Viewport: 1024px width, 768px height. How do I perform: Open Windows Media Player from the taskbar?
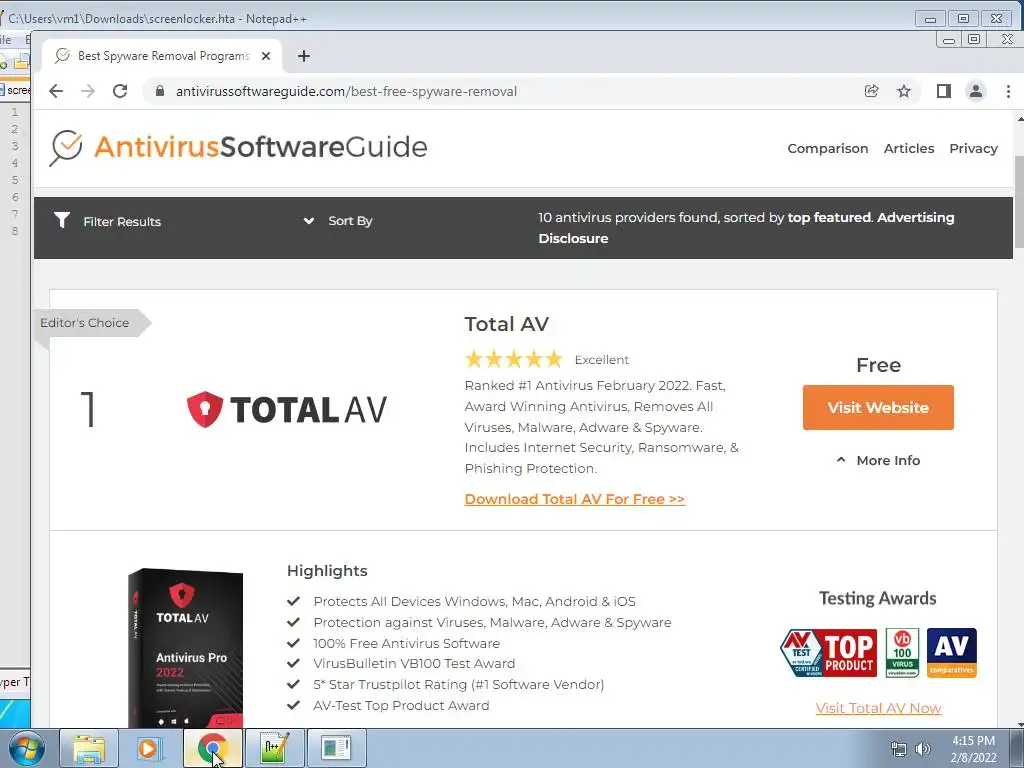point(149,748)
